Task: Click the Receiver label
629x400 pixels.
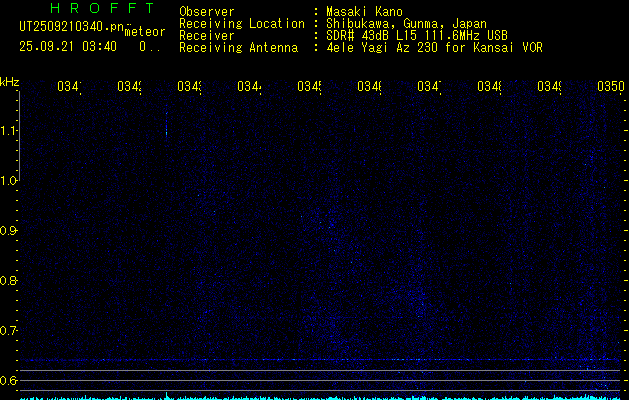Action: 207,36
